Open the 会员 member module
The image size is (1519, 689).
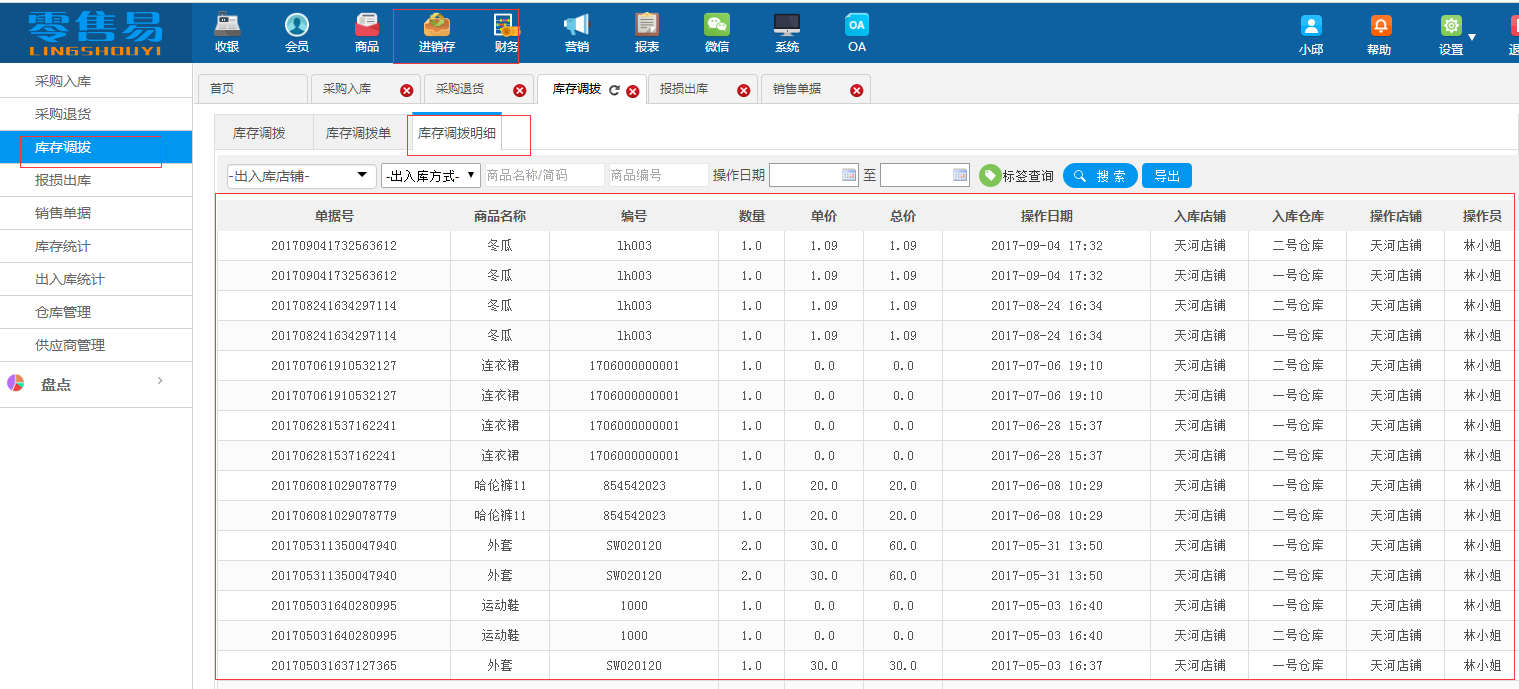[x=296, y=30]
